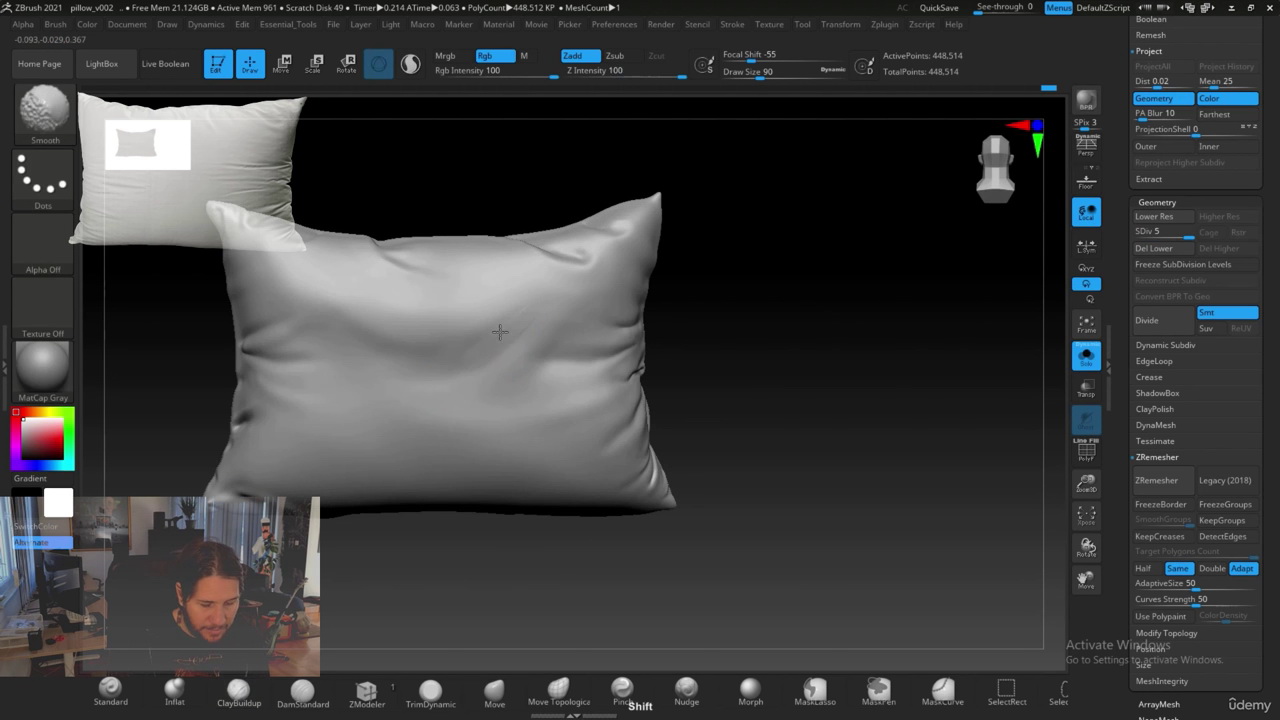Toggle Geometry projection option
The width and height of the screenshot is (1280, 720).
click(1163, 99)
